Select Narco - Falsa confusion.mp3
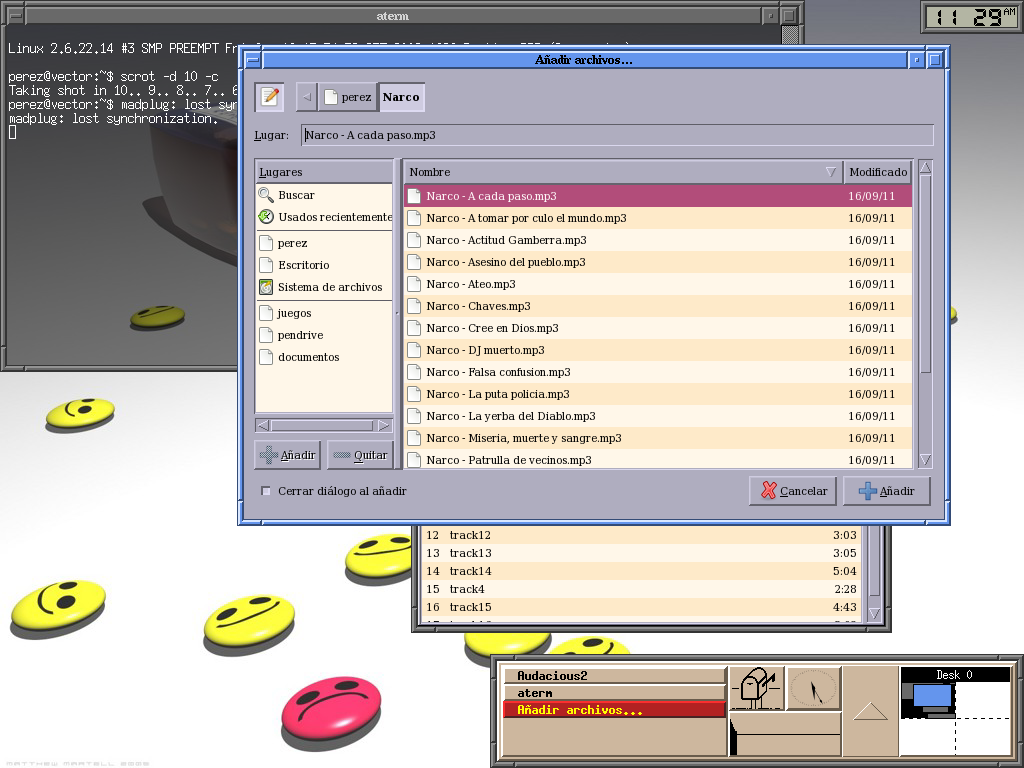The width and height of the screenshot is (1024, 768). coord(658,372)
